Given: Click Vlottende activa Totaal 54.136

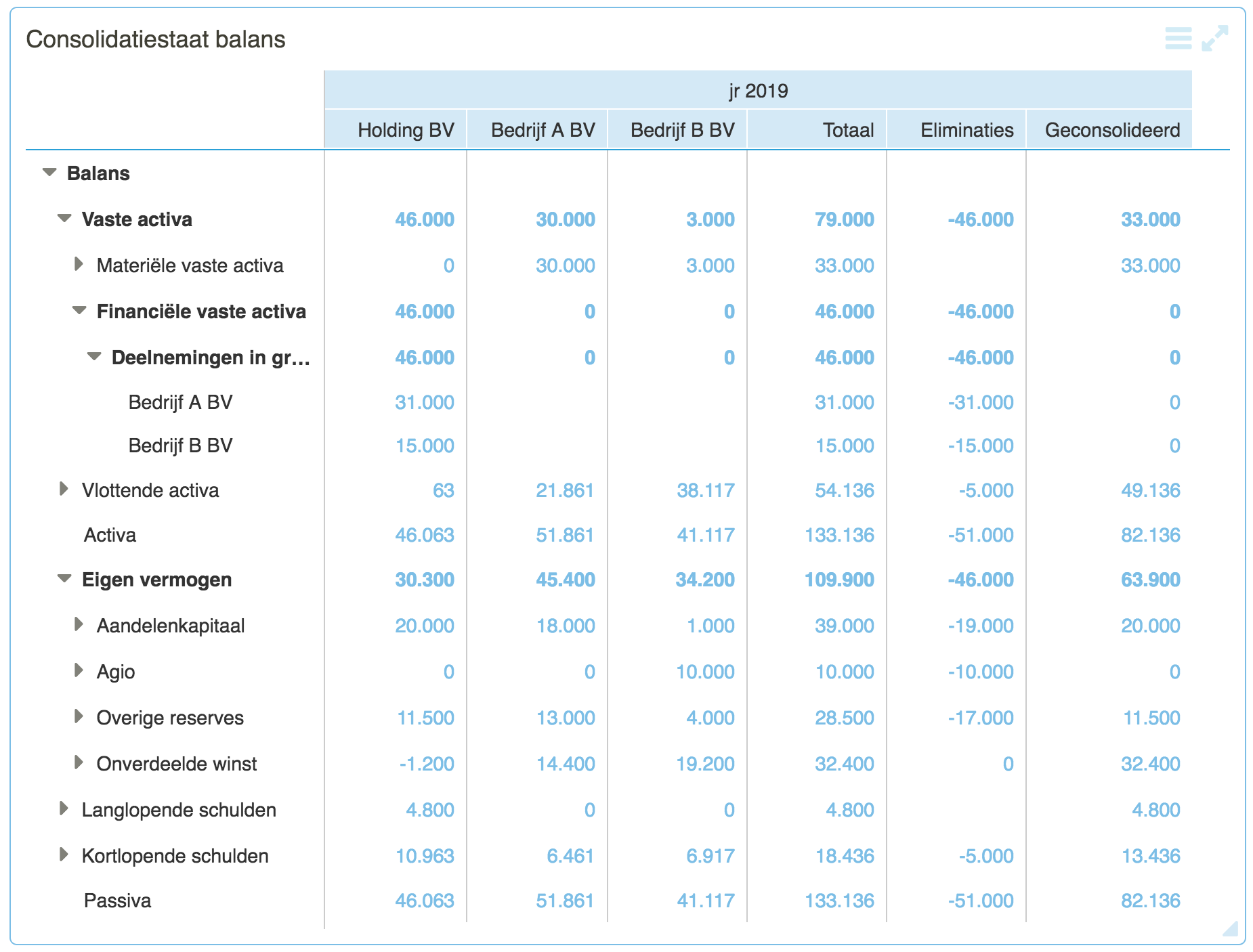Looking at the screenshot, I should pyautogui.click(x=845, y=490).
